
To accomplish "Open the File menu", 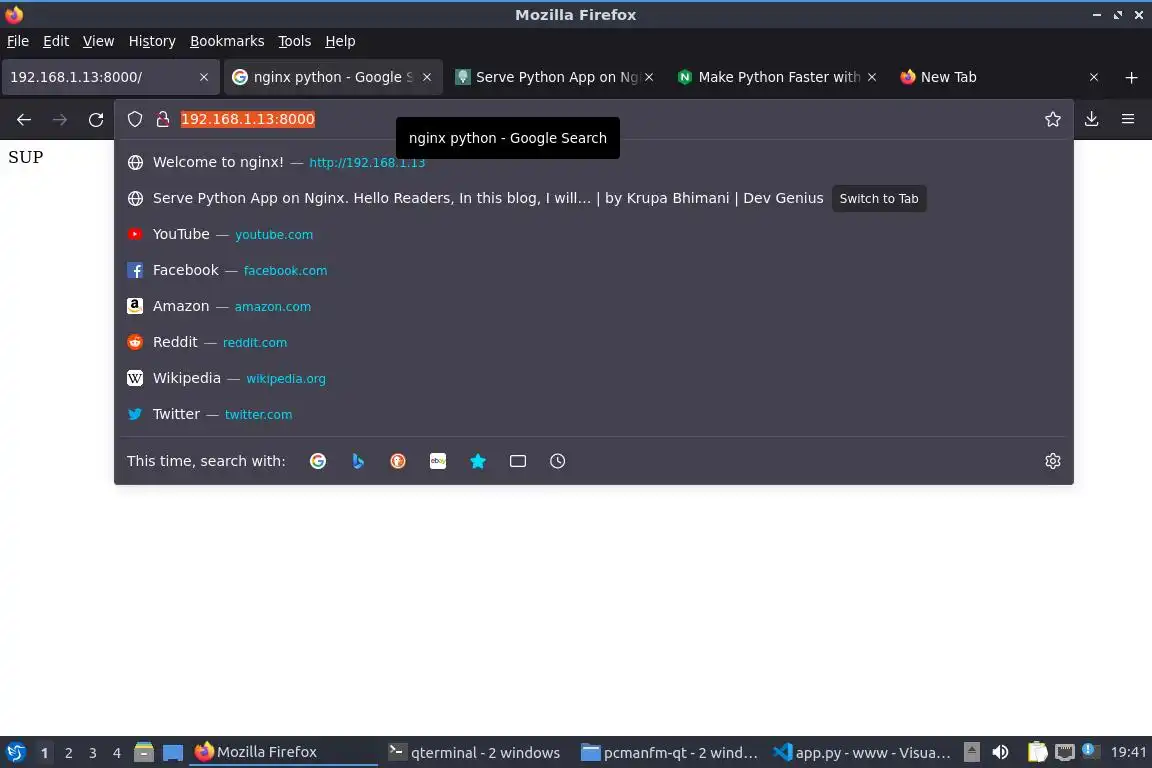I will point(18,41).
